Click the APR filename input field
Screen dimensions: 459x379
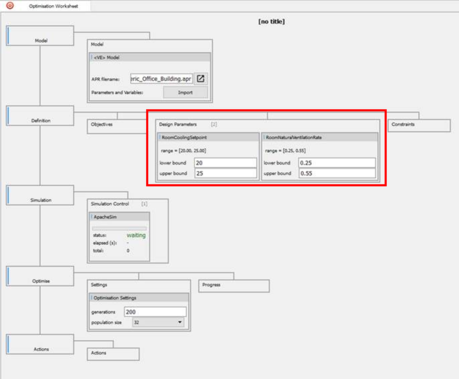[x=161, y=79]
